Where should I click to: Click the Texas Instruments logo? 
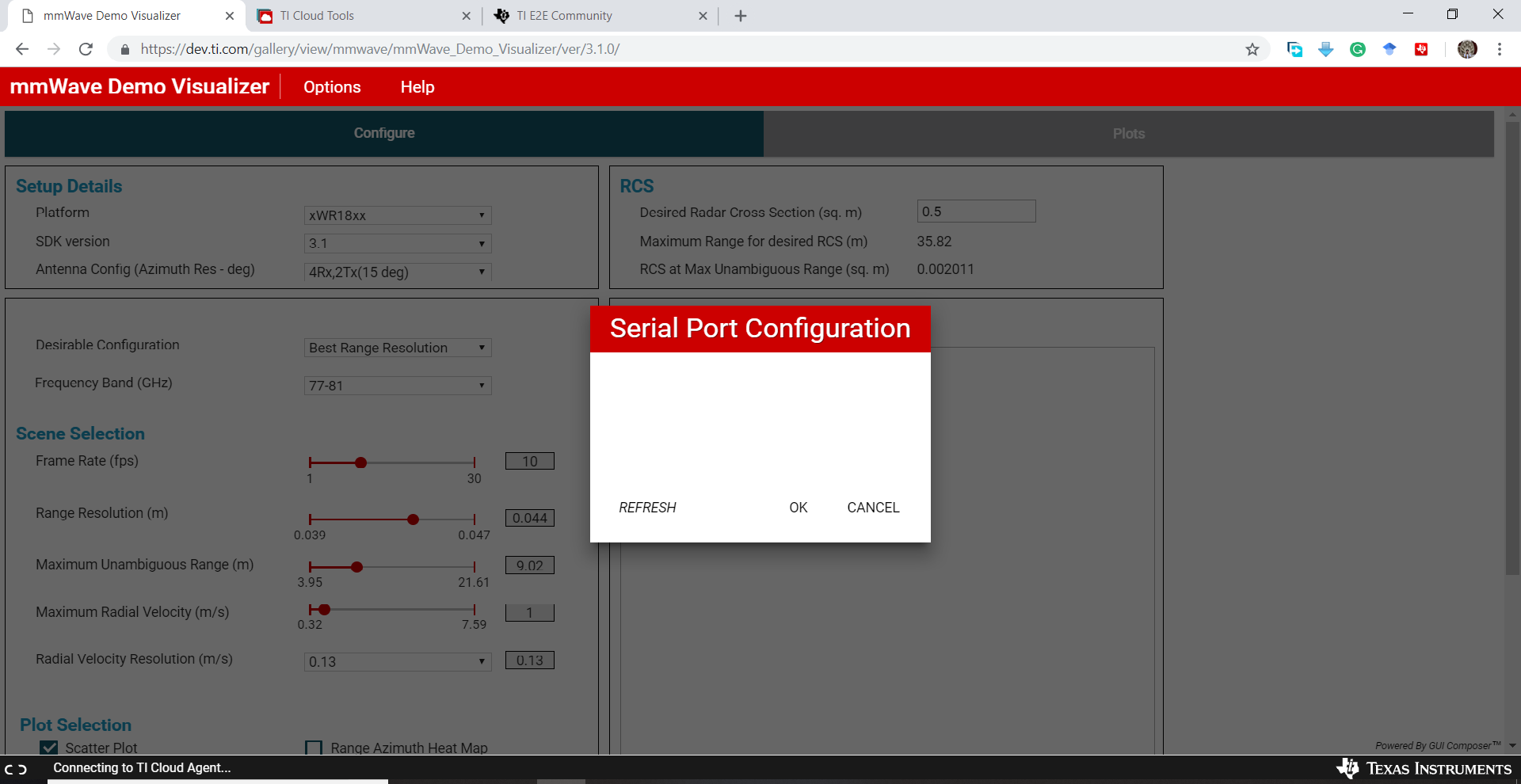(x=1424, y=768)
